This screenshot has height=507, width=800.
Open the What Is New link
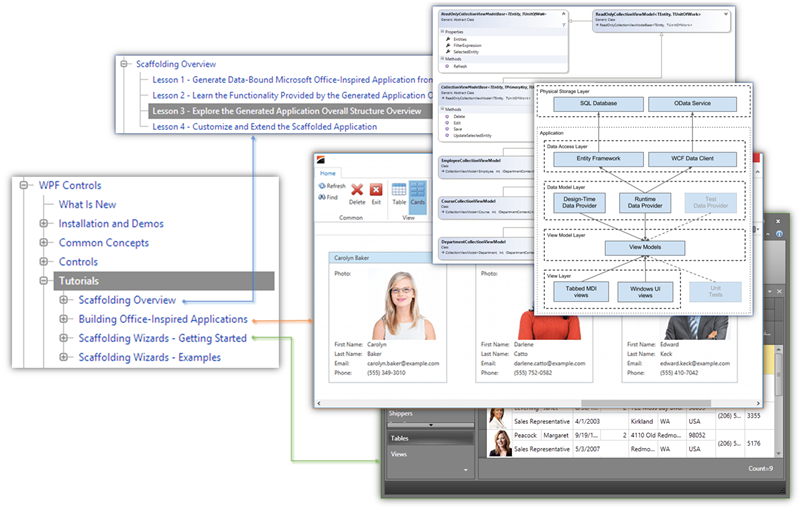tap(87, 205)
